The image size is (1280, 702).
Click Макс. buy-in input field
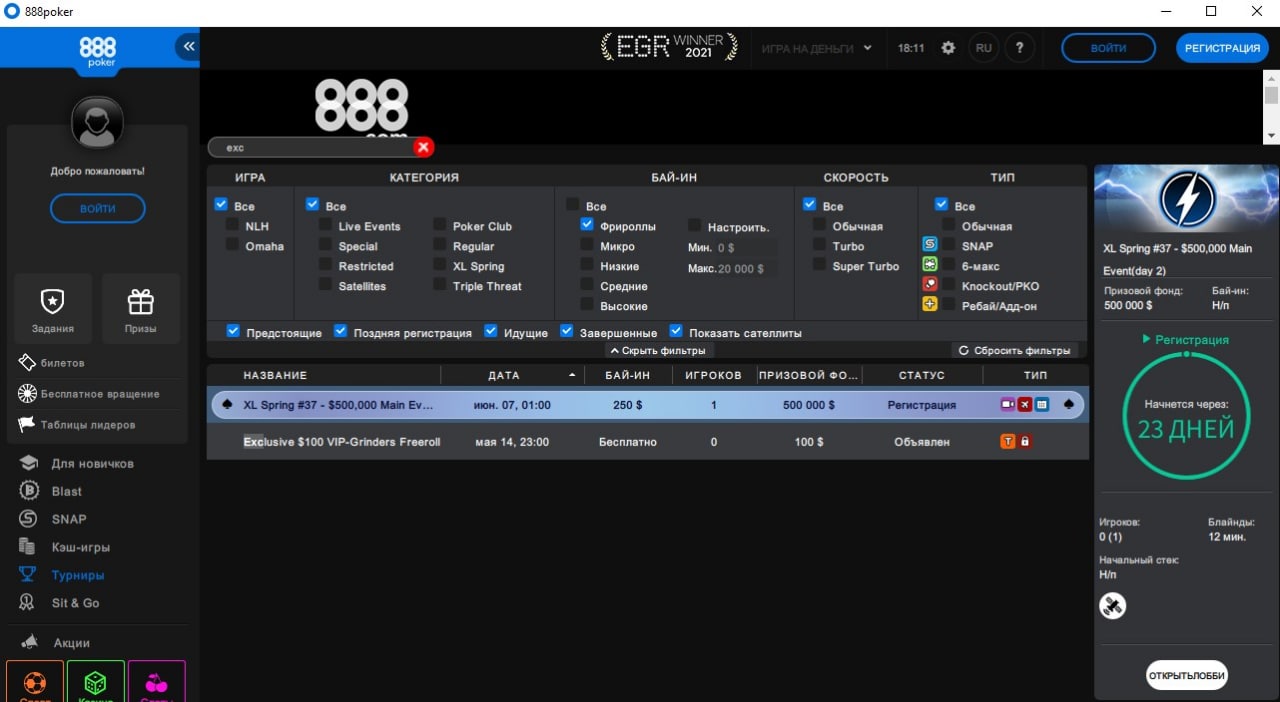pyautogui.click(x=746, y=268)
